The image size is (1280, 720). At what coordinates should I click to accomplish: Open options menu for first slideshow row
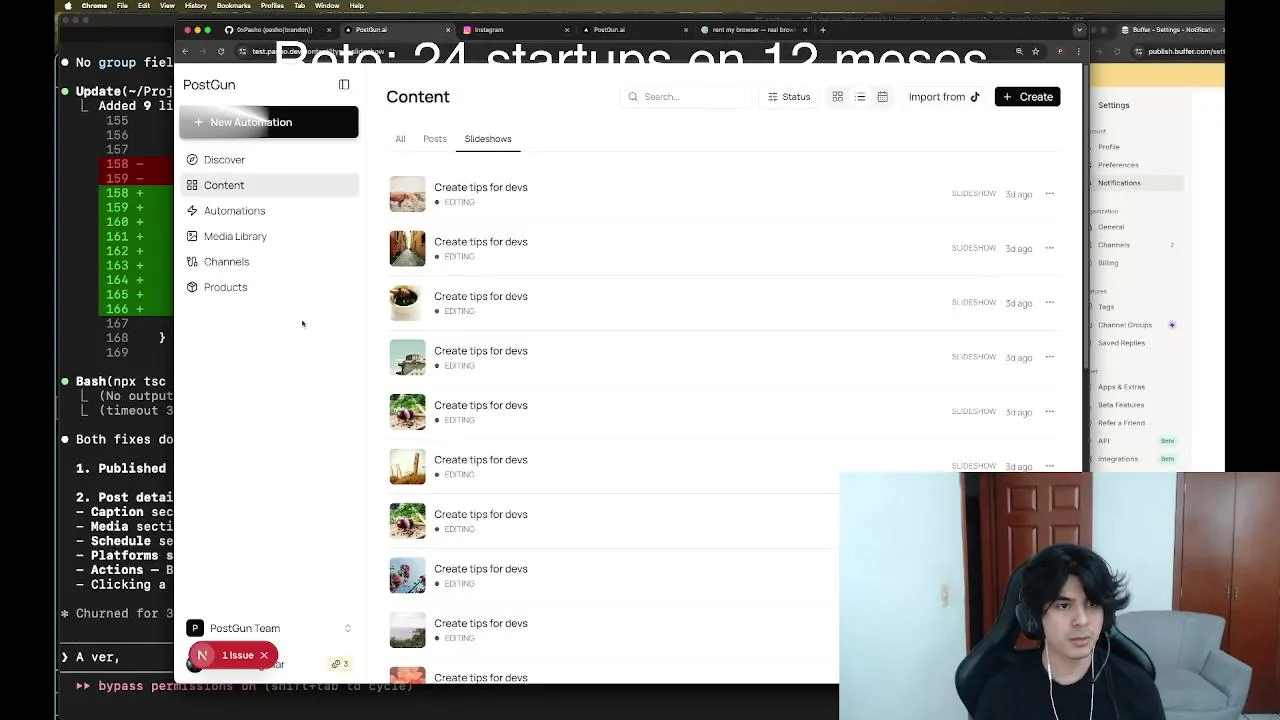click(1049, 194)
